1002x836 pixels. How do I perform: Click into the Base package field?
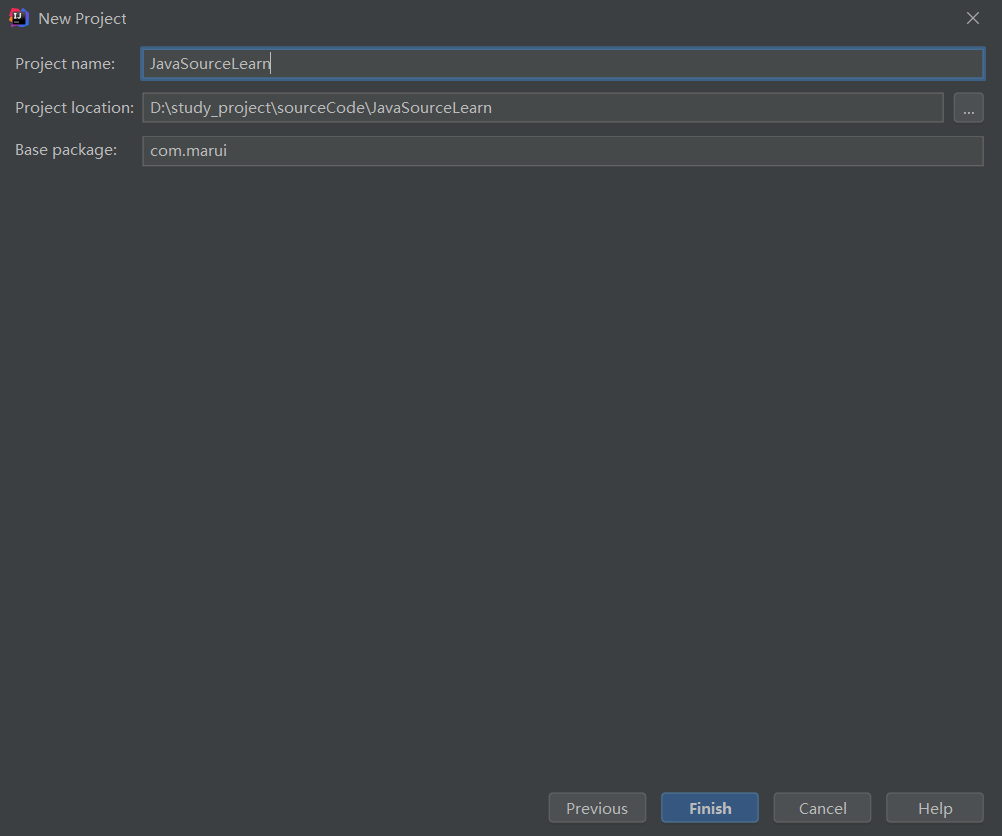click(x=562, y=151)
